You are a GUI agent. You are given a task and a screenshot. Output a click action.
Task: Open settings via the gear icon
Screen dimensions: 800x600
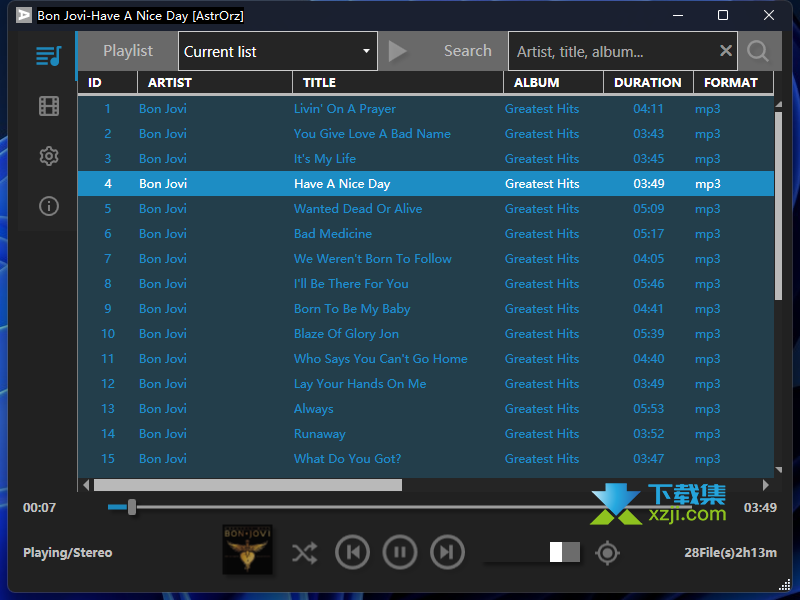(x=49, y=156)
